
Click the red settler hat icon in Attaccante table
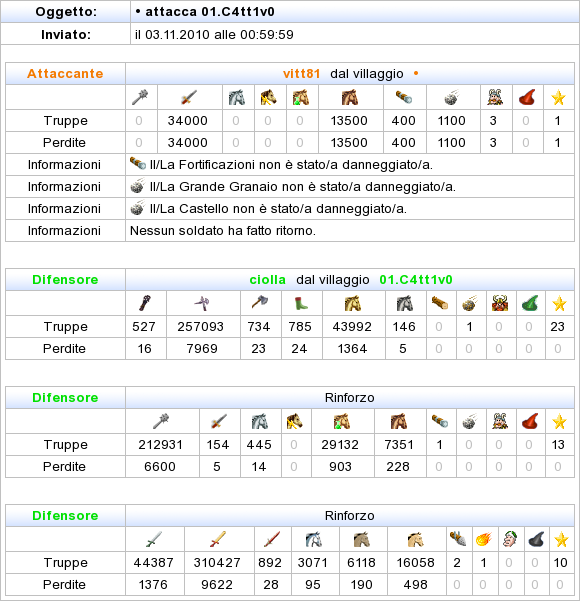point(527,97)
